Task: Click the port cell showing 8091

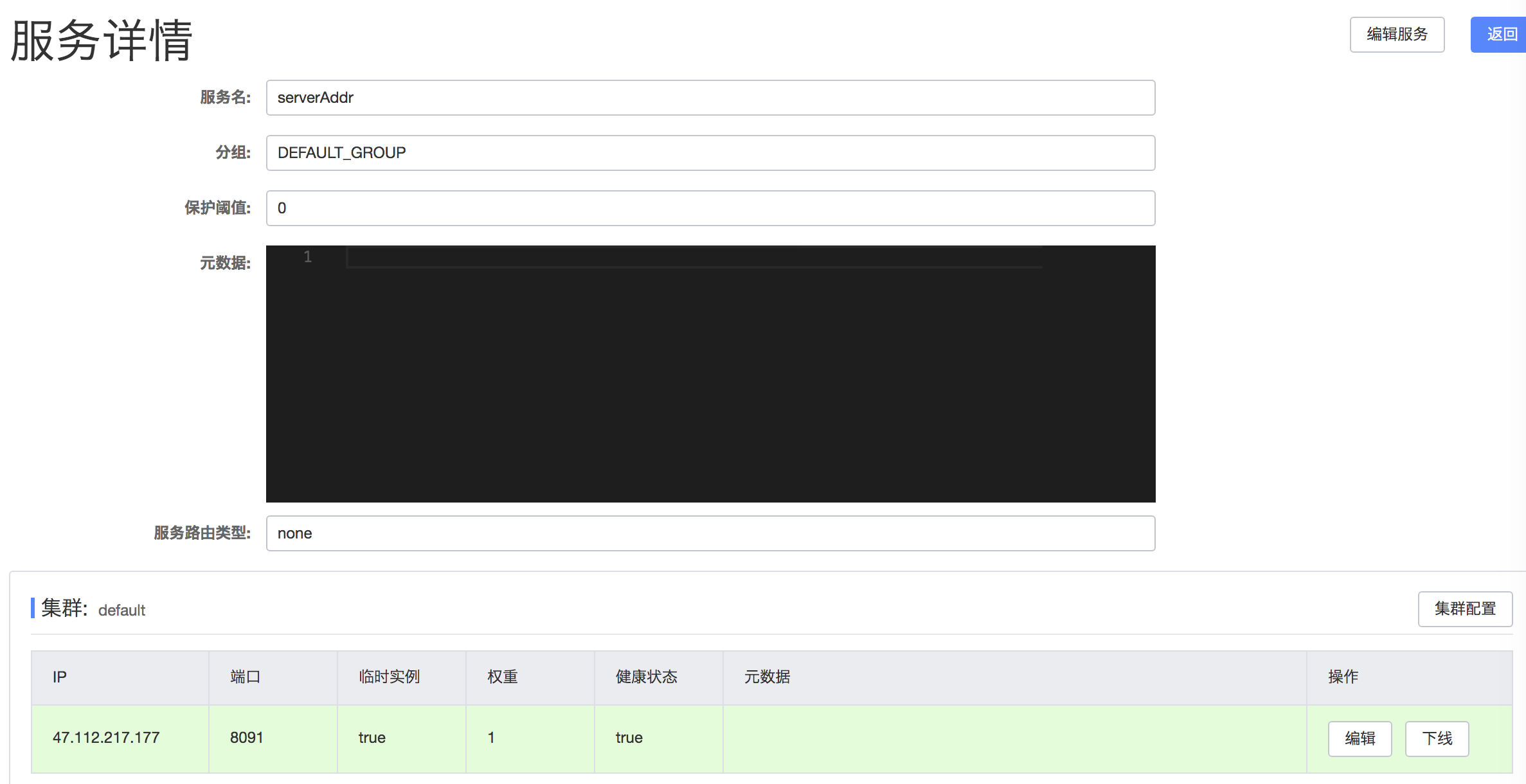Action: (247, 738)
